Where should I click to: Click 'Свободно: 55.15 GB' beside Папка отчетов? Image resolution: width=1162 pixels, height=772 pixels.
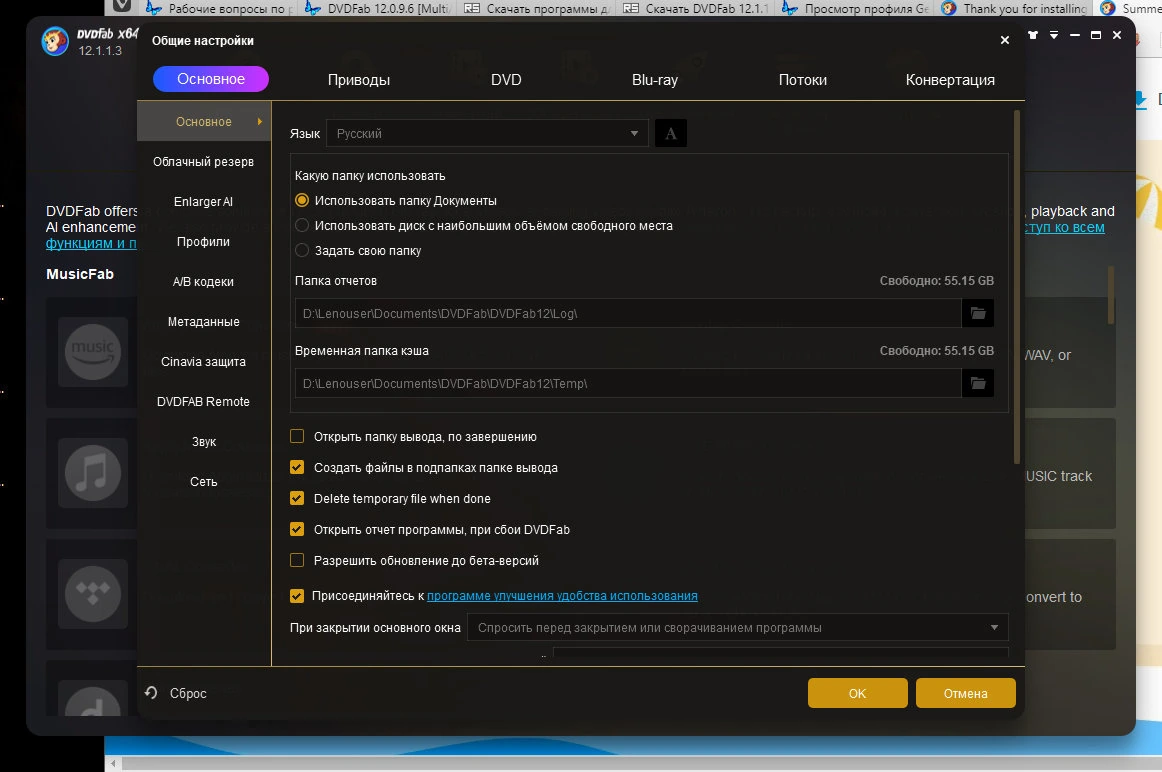tap(937, 281)
